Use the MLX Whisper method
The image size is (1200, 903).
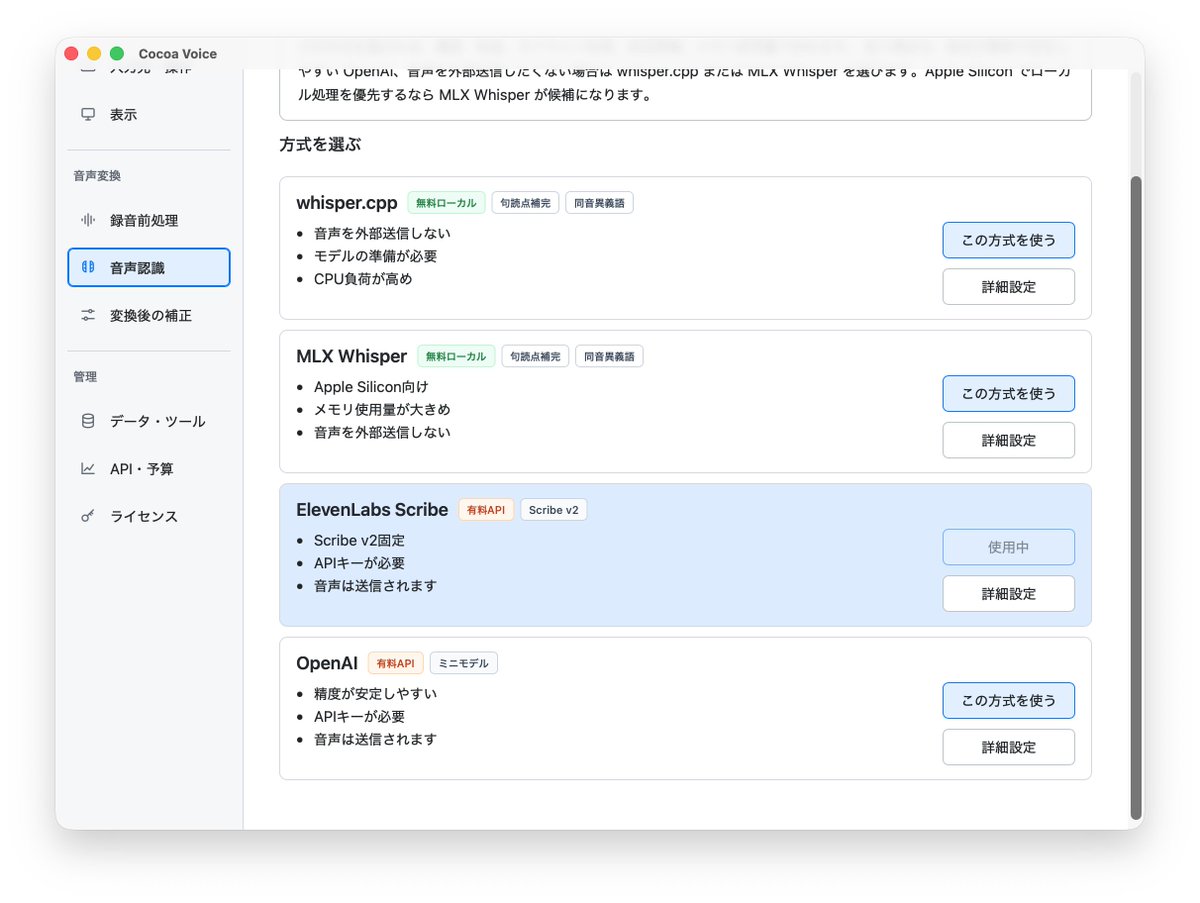(1008, 393)
